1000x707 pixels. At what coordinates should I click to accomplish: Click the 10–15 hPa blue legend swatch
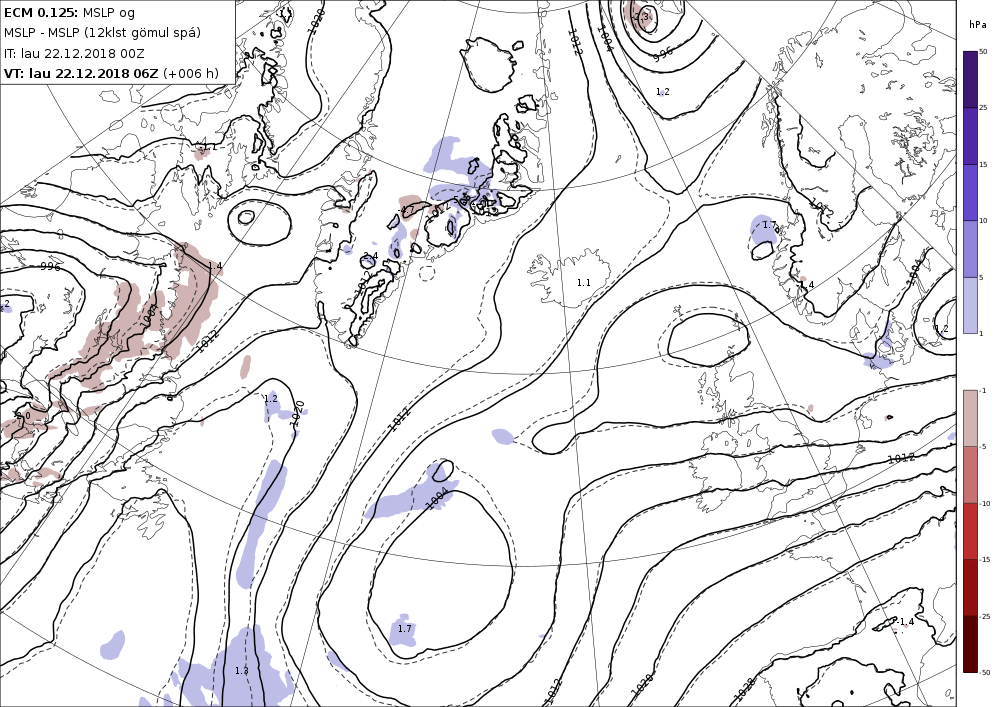(970, 193)
